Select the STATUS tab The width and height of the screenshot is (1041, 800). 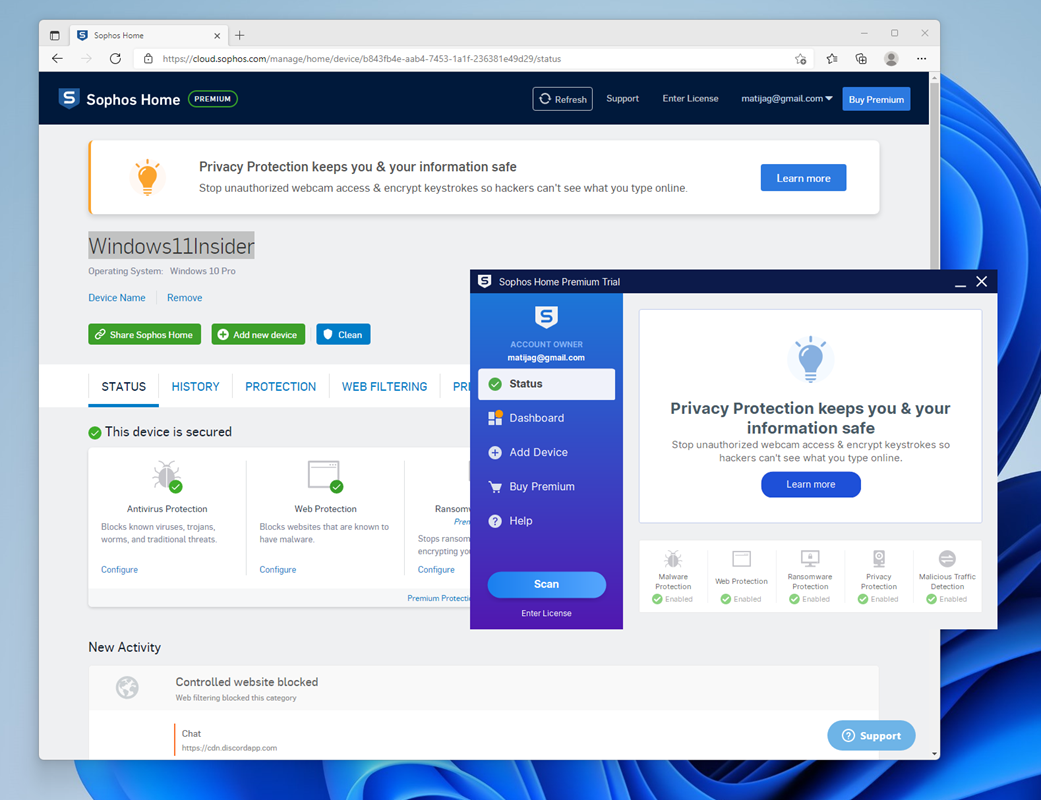coord(123,386)
